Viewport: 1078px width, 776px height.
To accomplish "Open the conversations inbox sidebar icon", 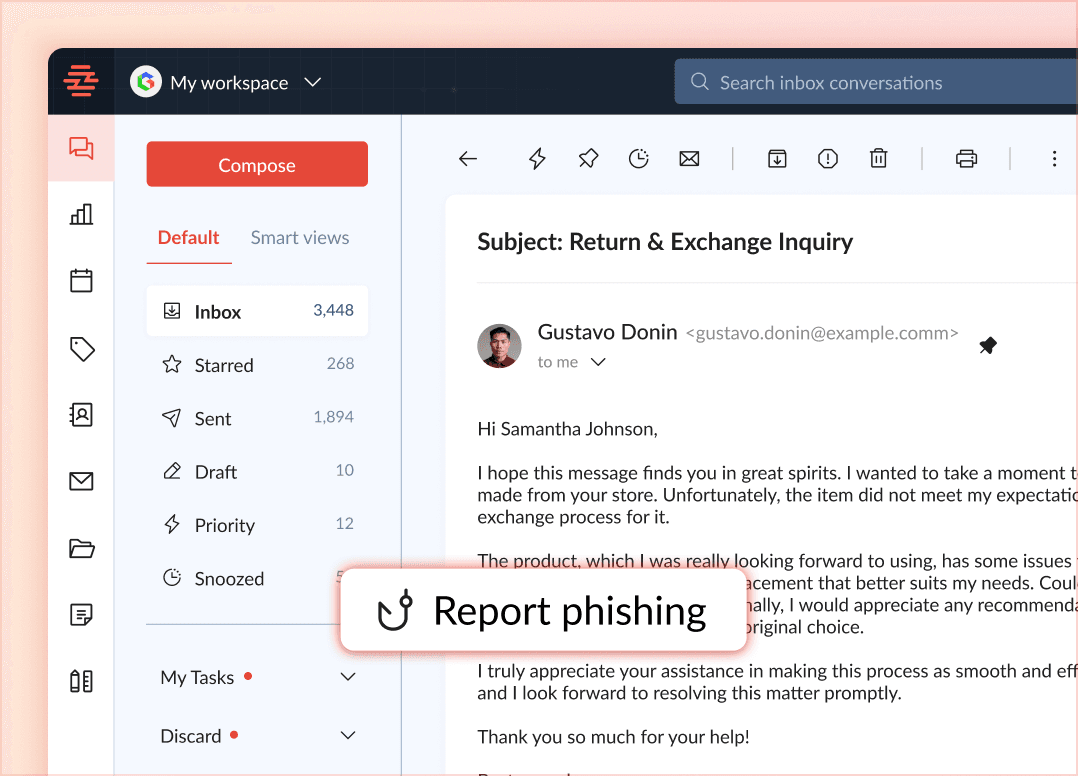I will click(81, 148).
